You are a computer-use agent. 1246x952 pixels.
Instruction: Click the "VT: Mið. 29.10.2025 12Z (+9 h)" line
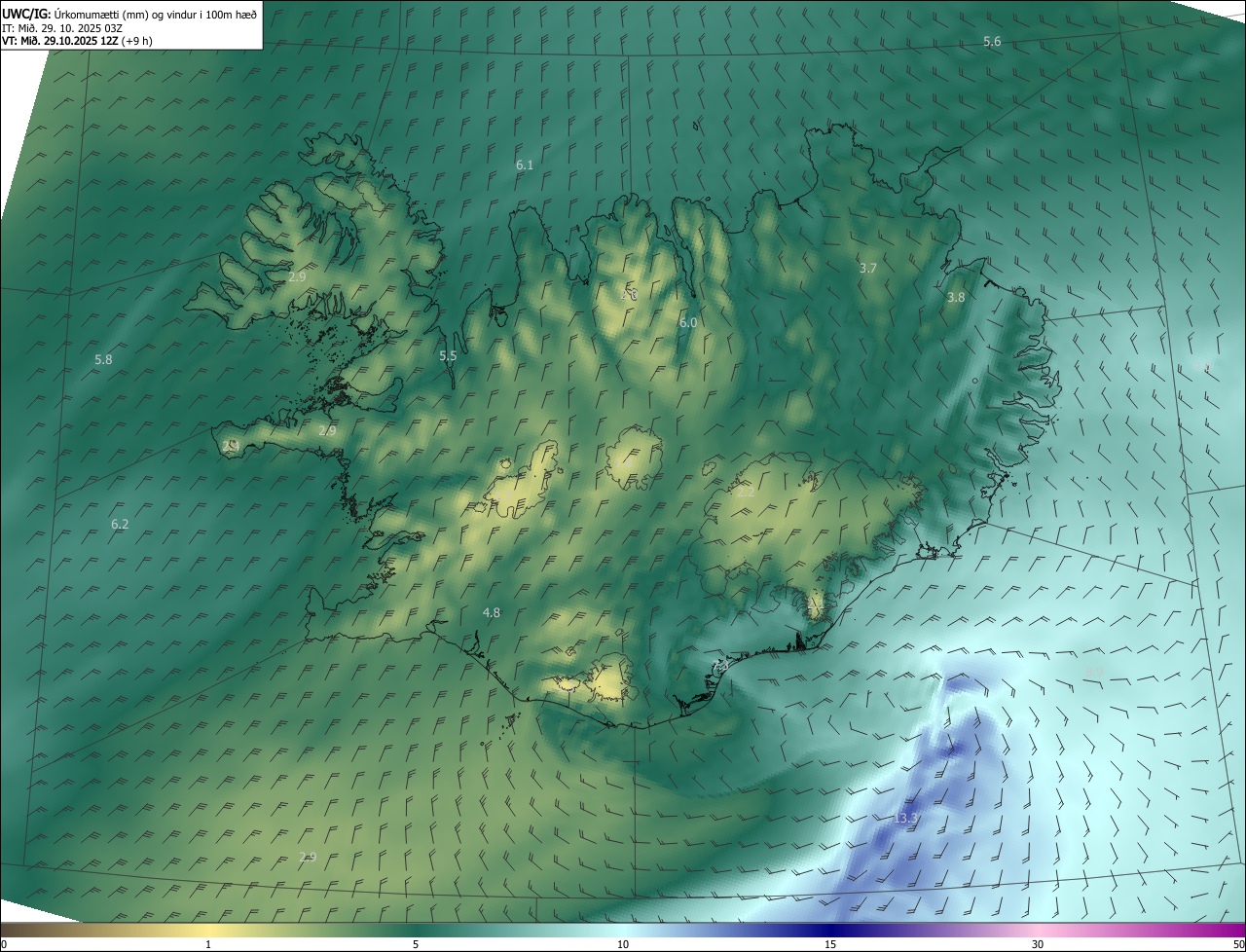78,41
